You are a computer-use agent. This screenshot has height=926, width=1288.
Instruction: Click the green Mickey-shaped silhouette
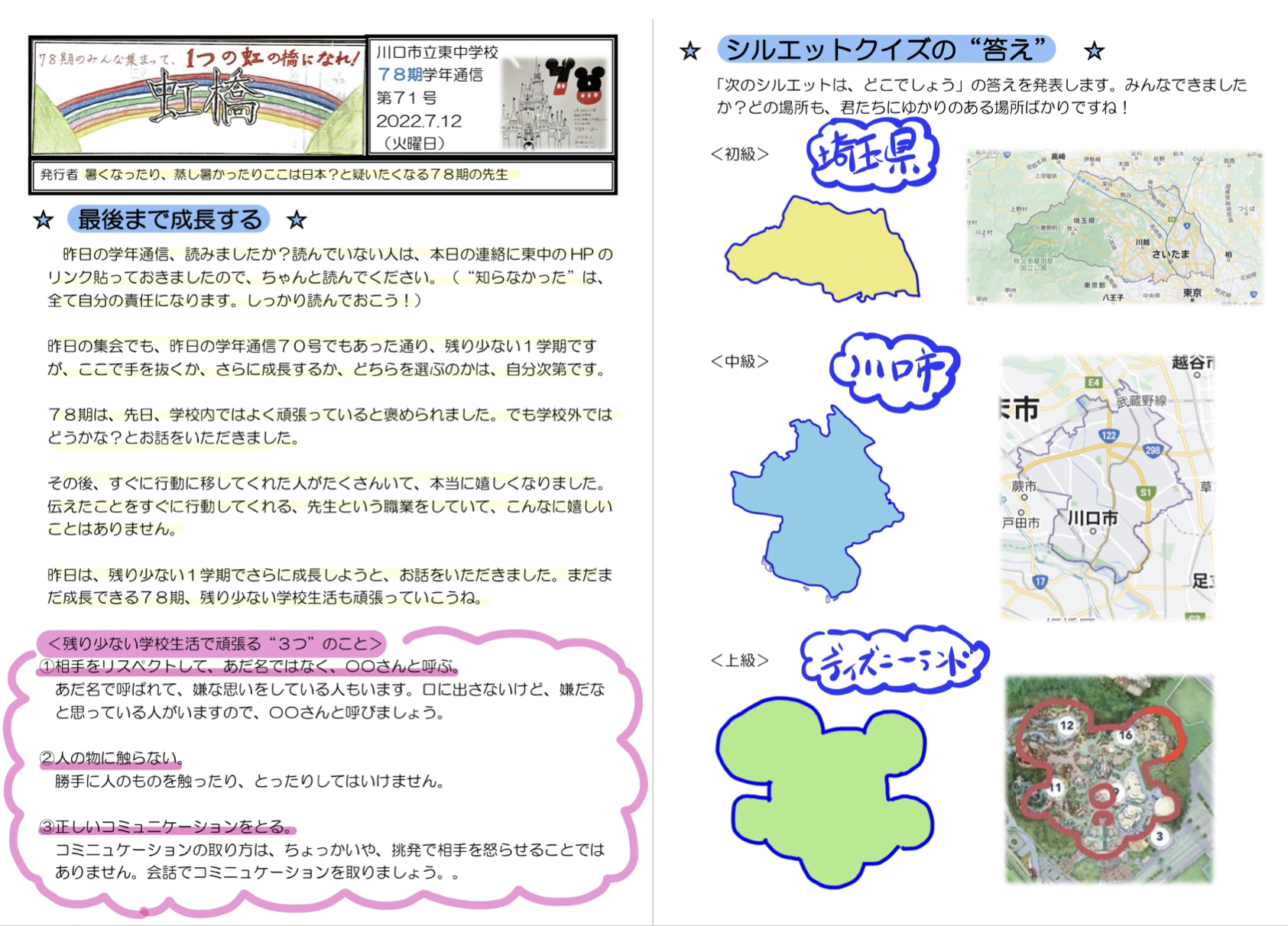(825, 792)
